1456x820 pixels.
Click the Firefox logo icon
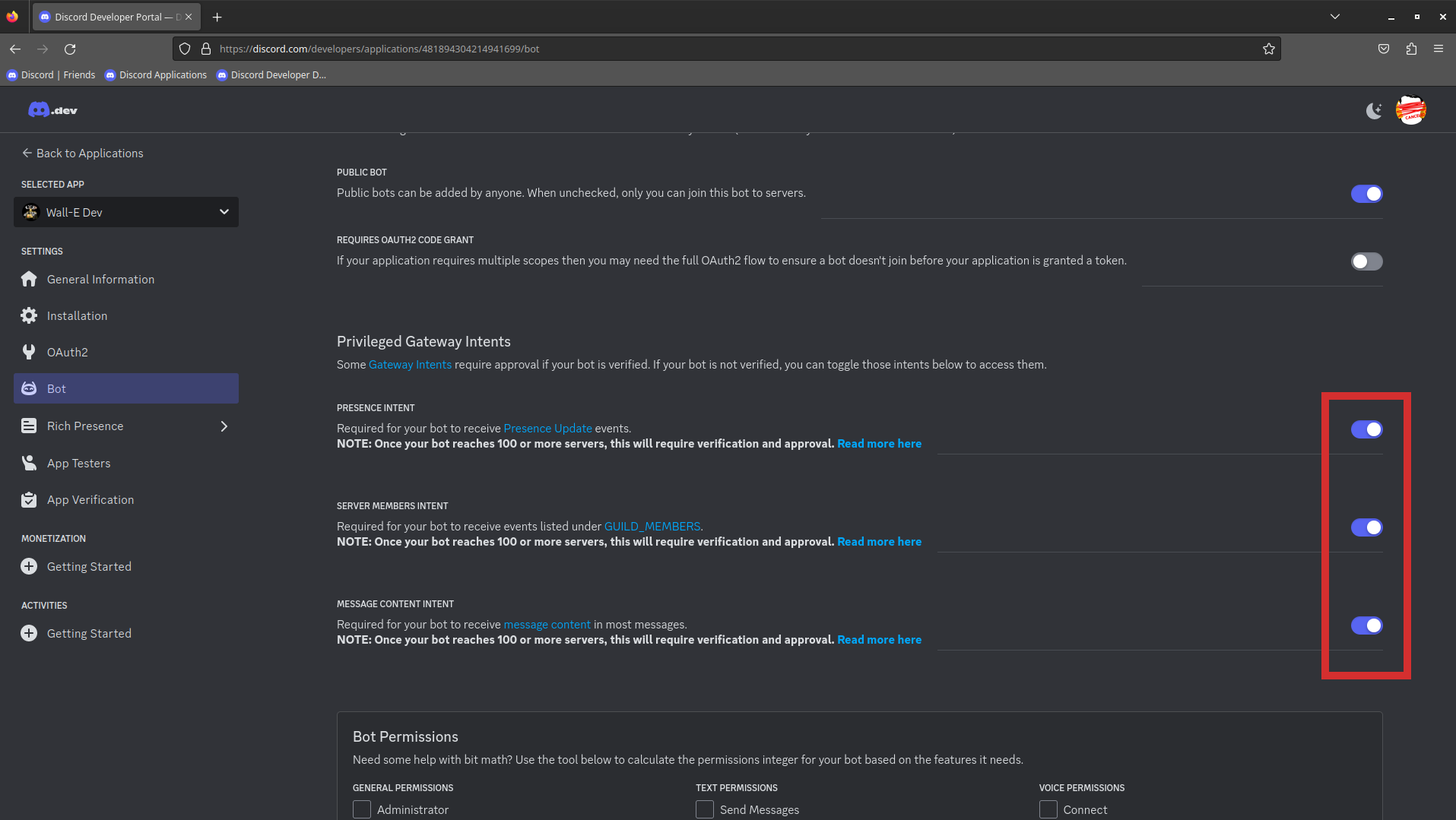point(12,17)
